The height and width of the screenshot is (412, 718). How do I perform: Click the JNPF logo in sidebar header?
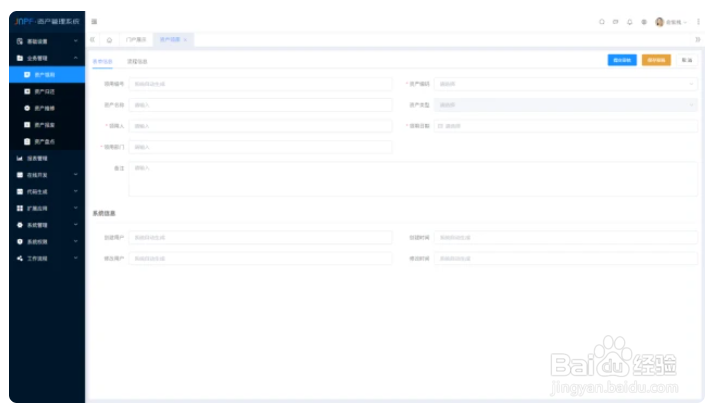[x=24, y=22]
